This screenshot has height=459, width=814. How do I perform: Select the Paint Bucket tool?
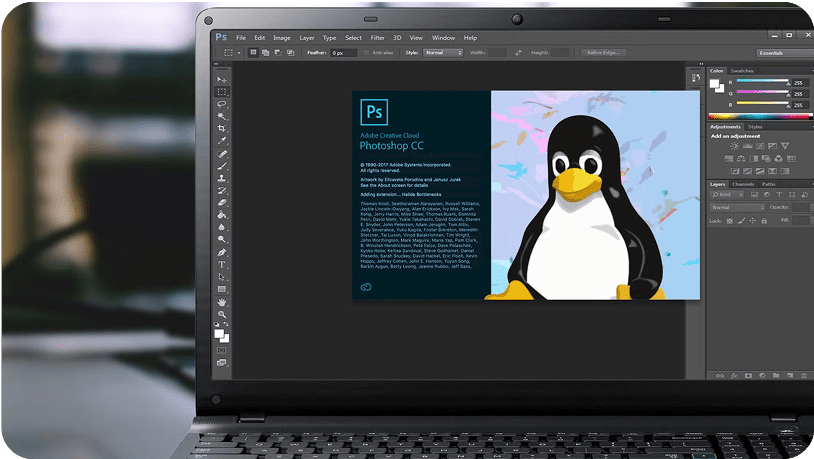(x=222, y=214)
